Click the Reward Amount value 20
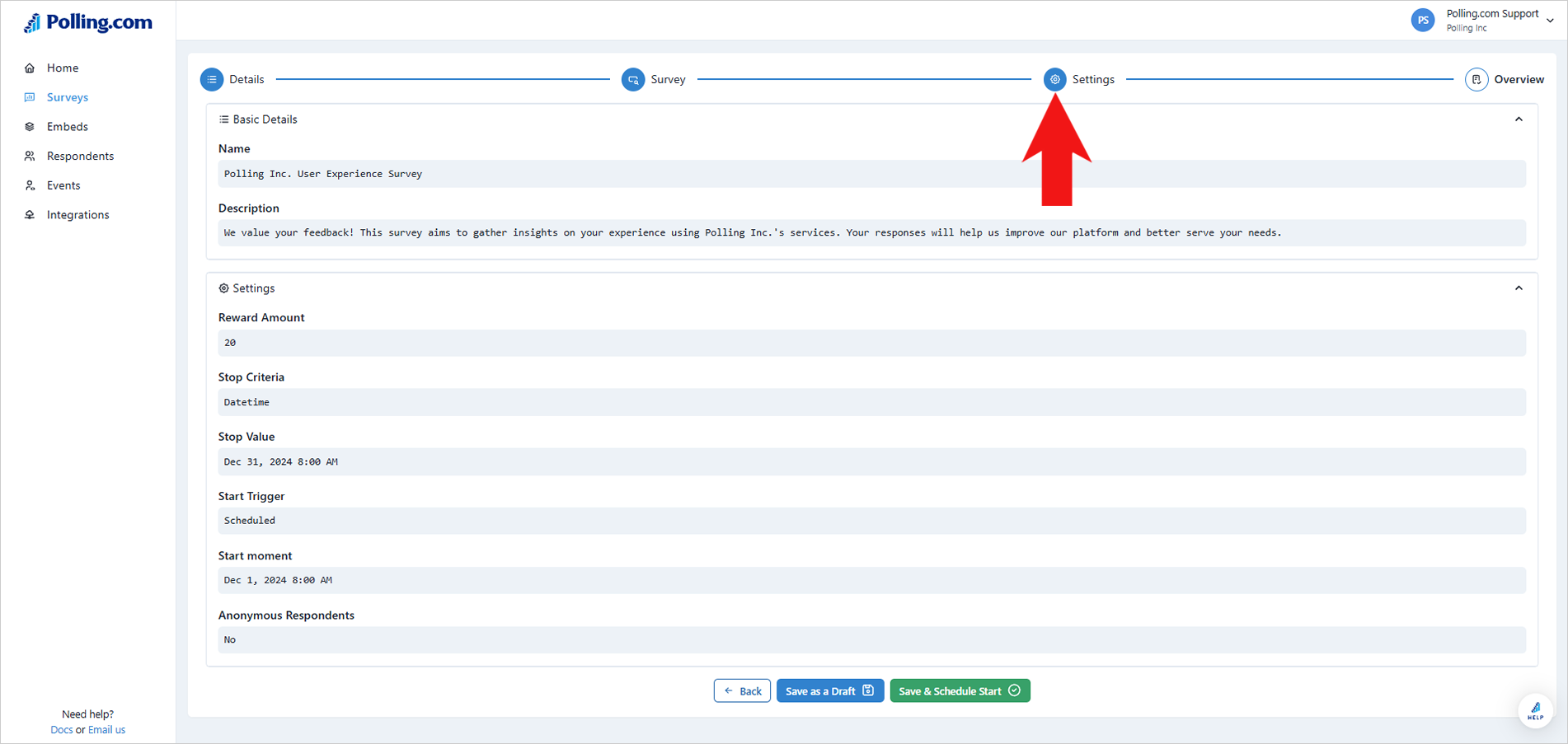This screenshot has height=744, width=1568. click(x=872, y=343)
